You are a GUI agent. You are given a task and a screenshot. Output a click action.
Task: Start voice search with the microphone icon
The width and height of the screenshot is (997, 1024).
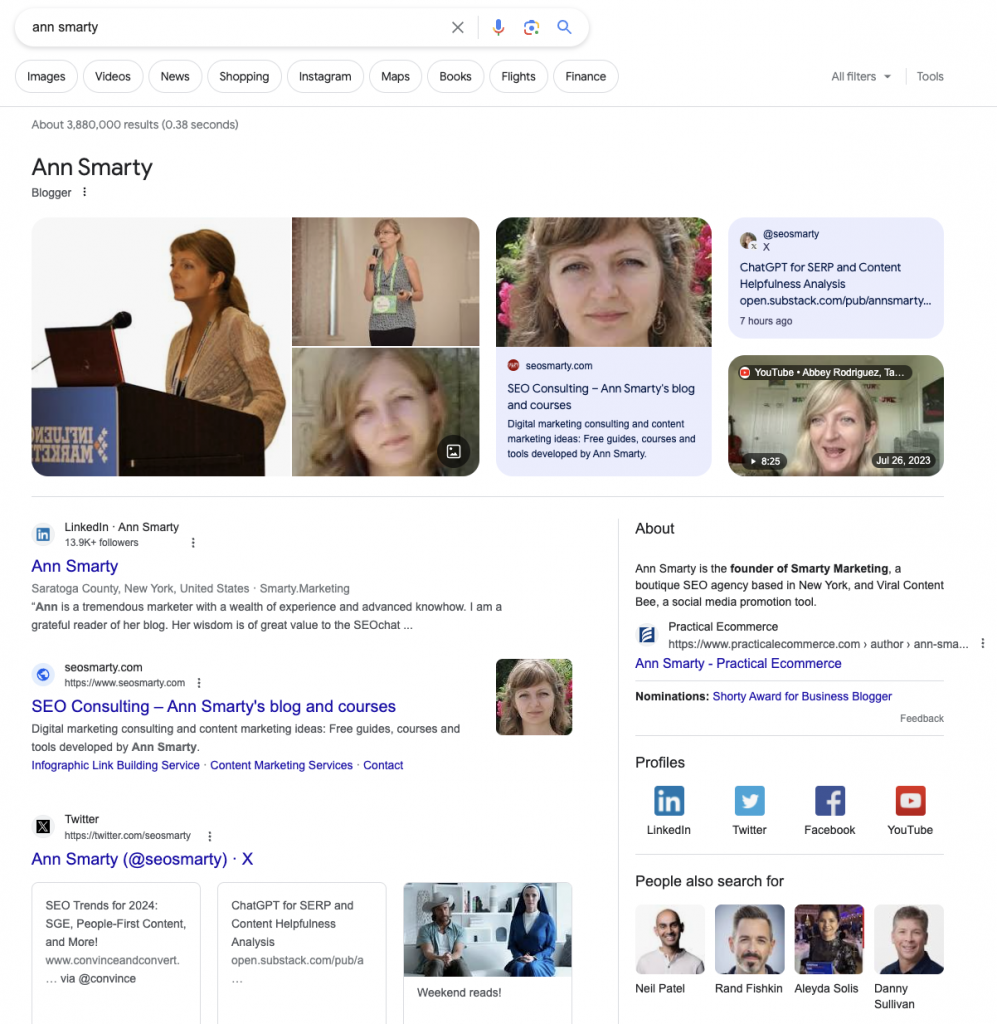tap(498, 27)
